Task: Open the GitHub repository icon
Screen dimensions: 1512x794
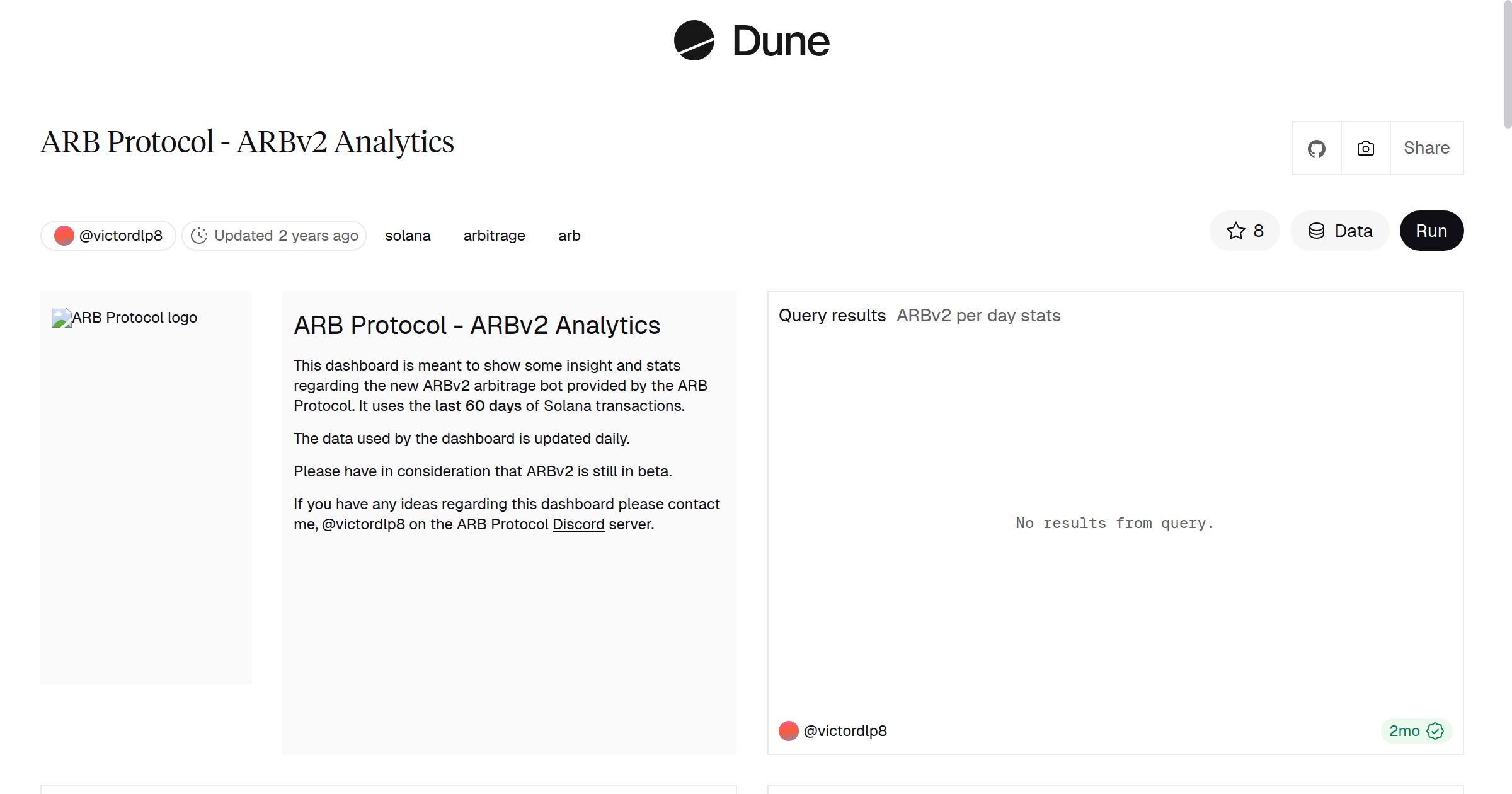Action: 1316,147
